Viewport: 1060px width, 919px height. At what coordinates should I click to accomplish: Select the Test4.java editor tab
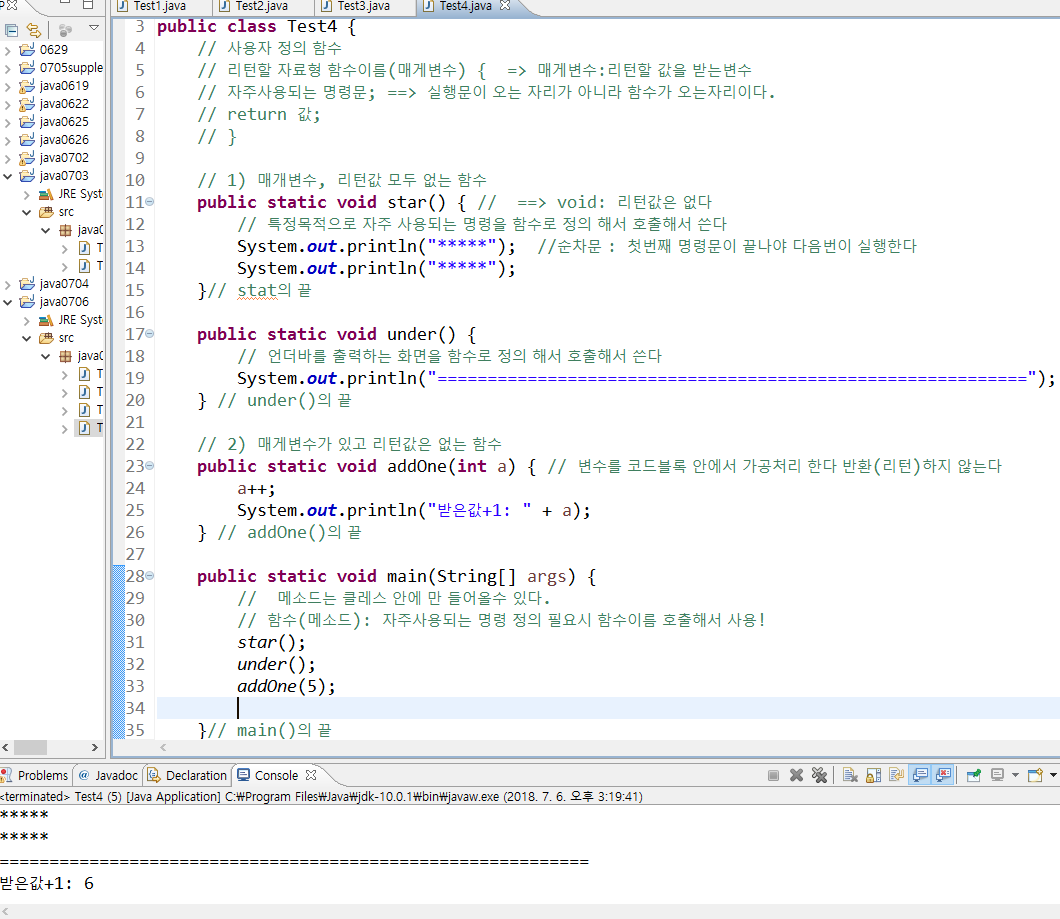coord(465,6)
